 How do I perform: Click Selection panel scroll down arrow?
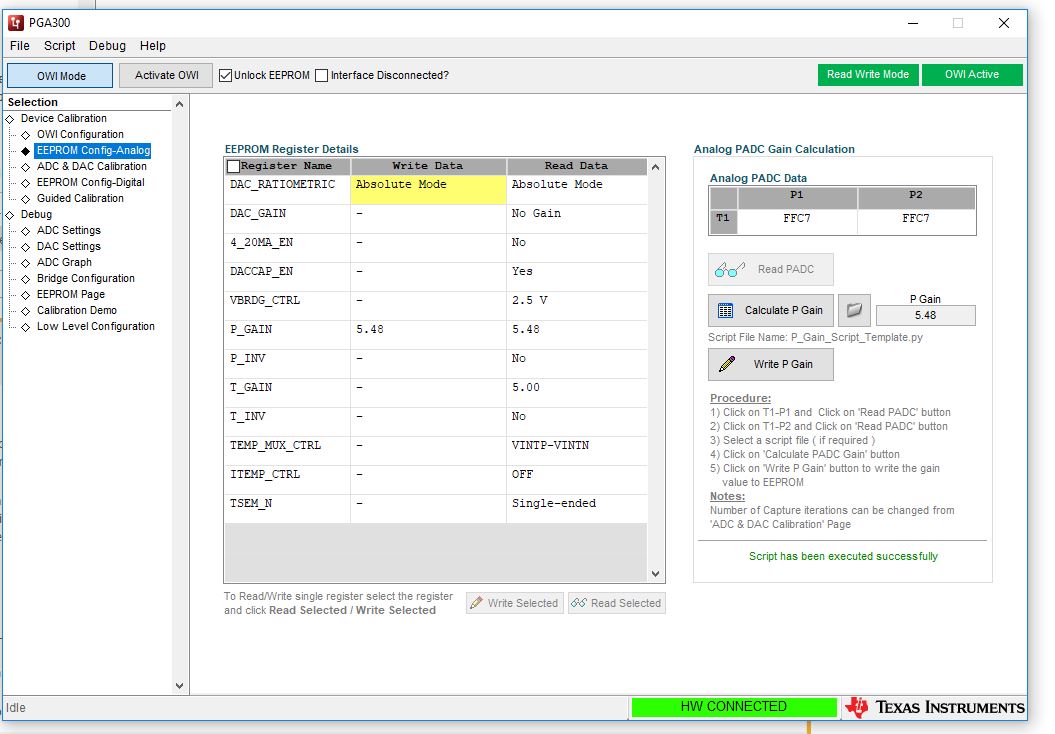click(179, 686)
